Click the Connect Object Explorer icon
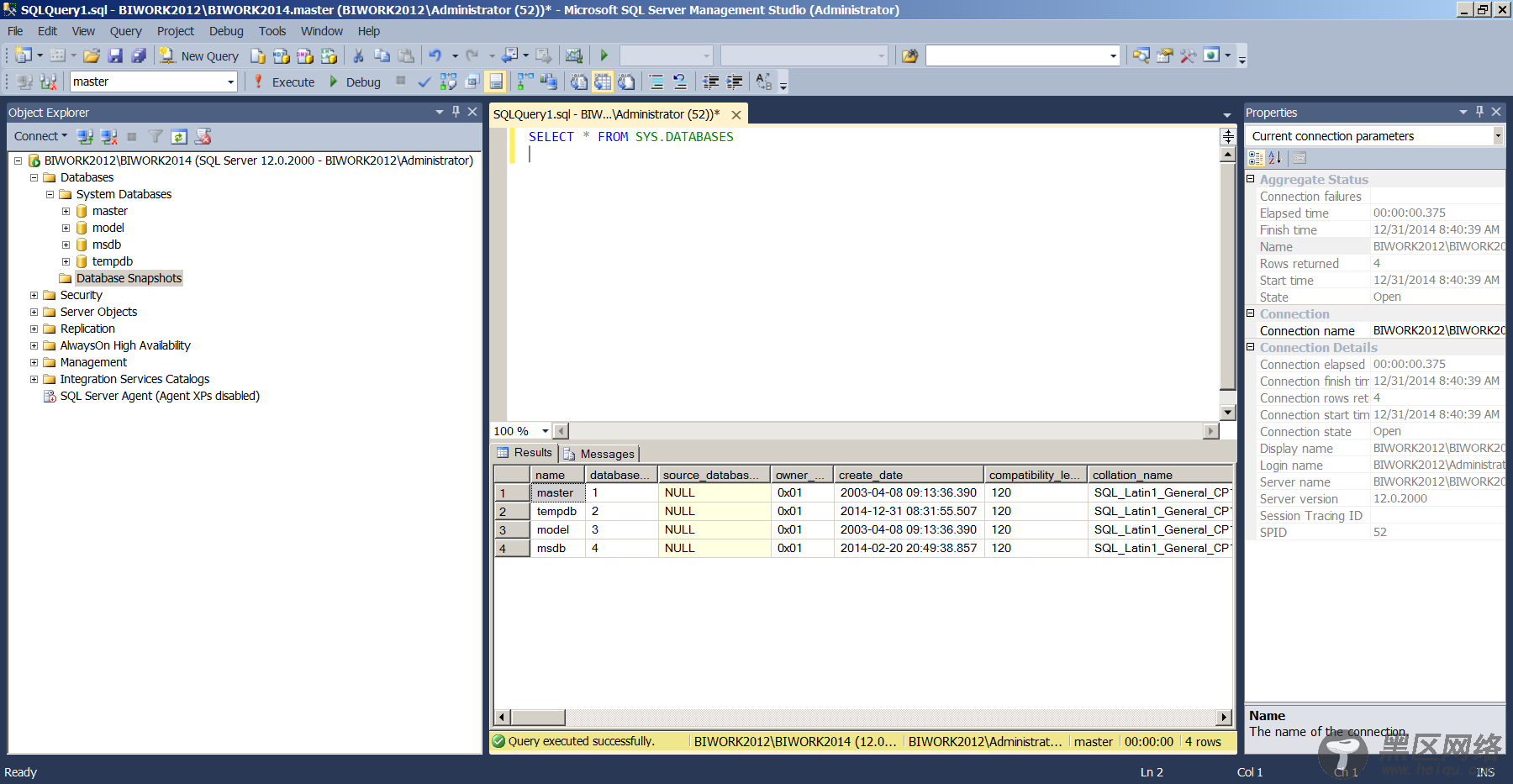 click(x=85, y=136)
